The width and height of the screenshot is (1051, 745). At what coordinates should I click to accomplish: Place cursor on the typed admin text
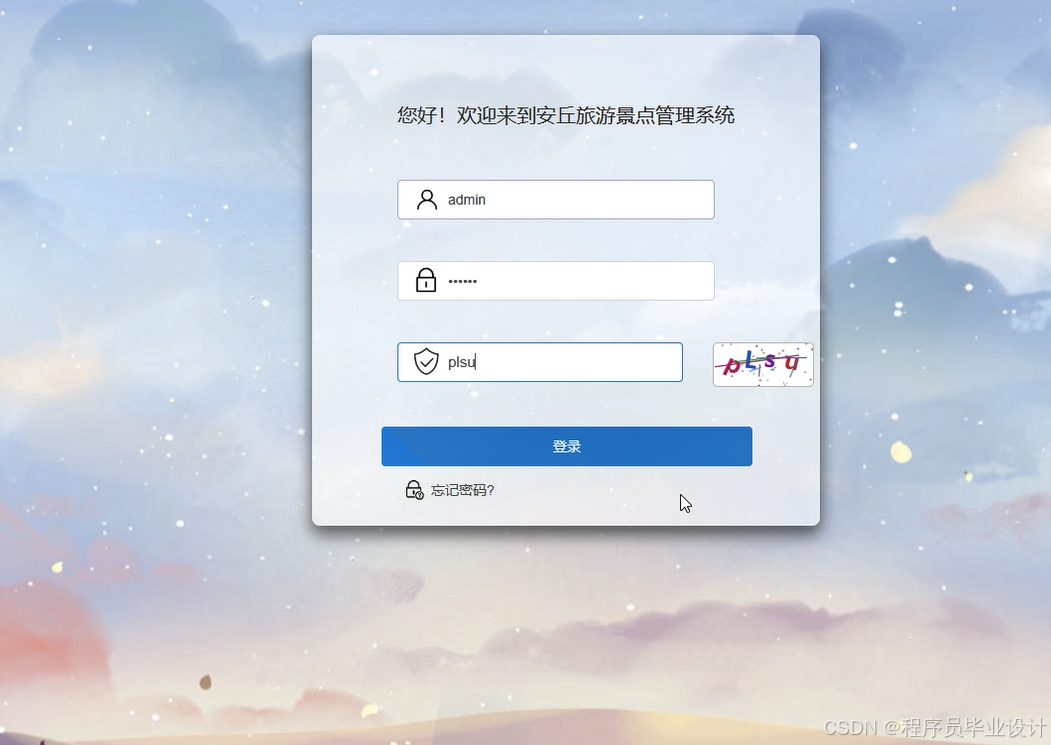[467, 200]
